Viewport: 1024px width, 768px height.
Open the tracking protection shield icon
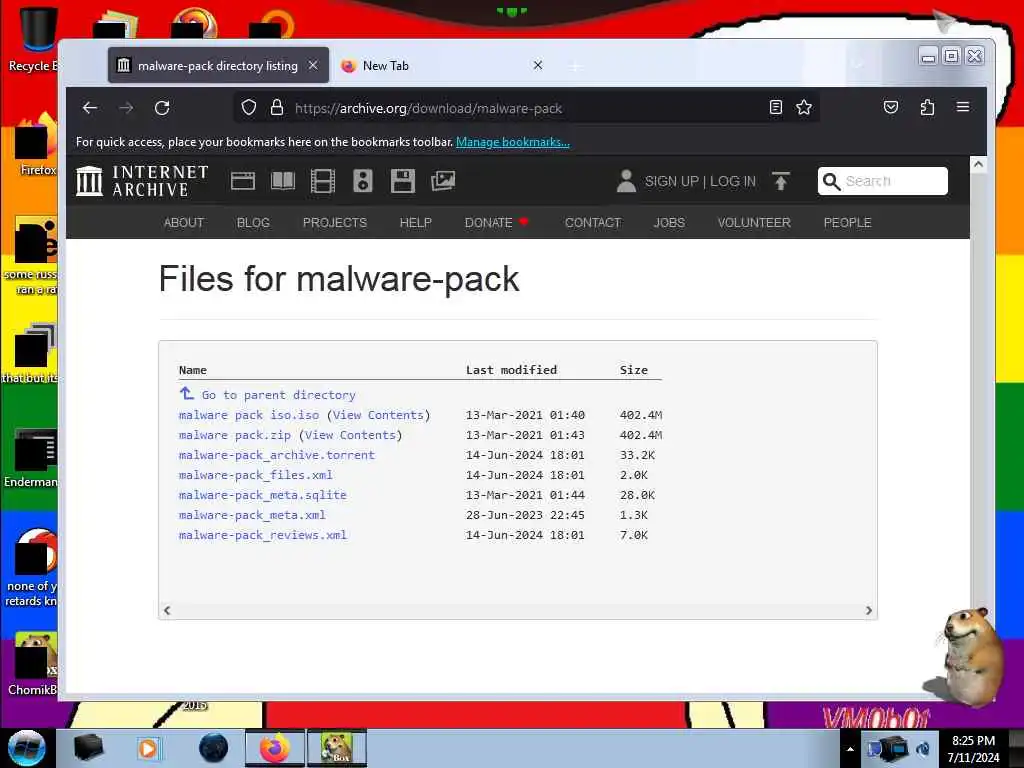coord(249,108)
